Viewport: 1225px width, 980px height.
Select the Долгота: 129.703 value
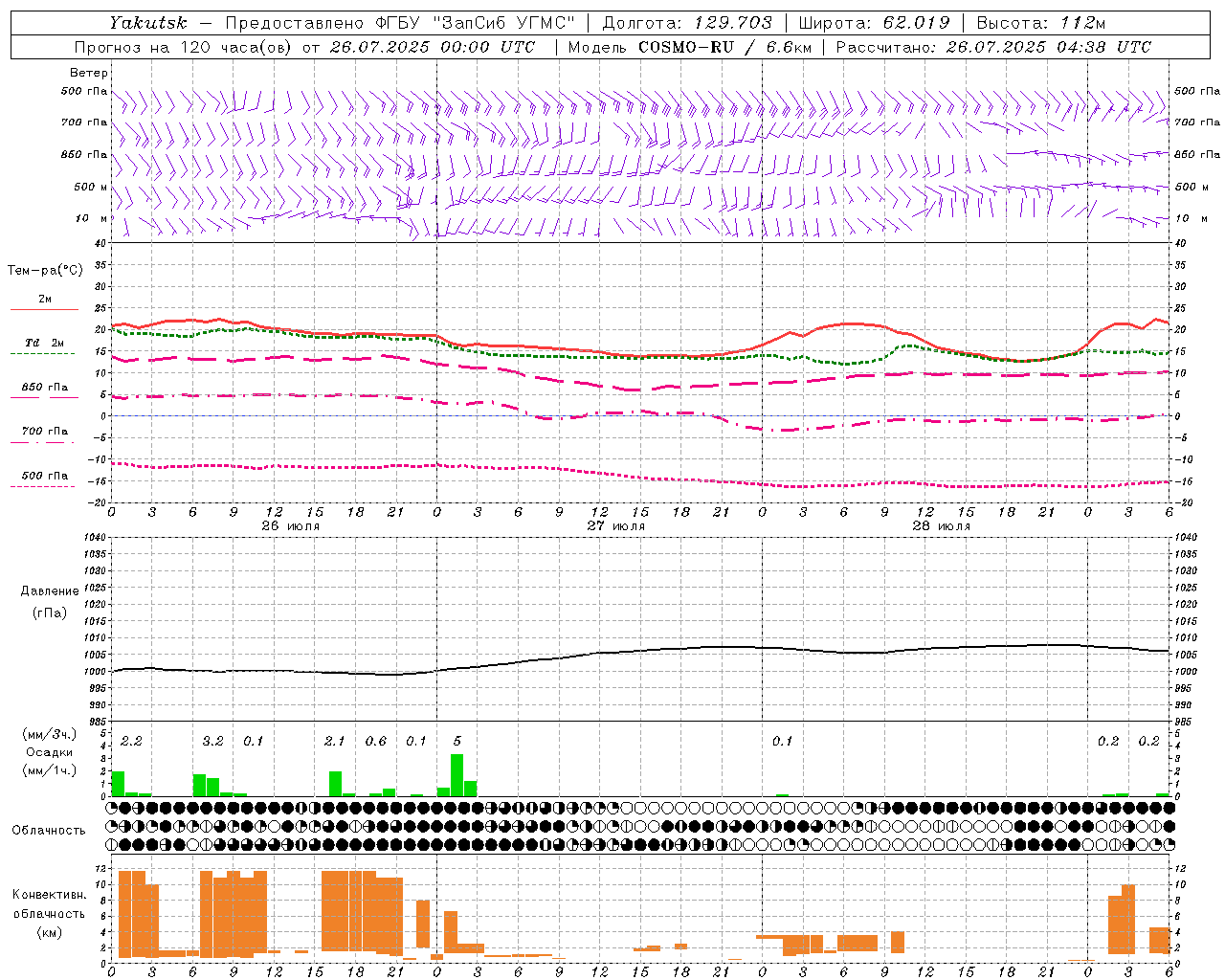pos(686,23)
